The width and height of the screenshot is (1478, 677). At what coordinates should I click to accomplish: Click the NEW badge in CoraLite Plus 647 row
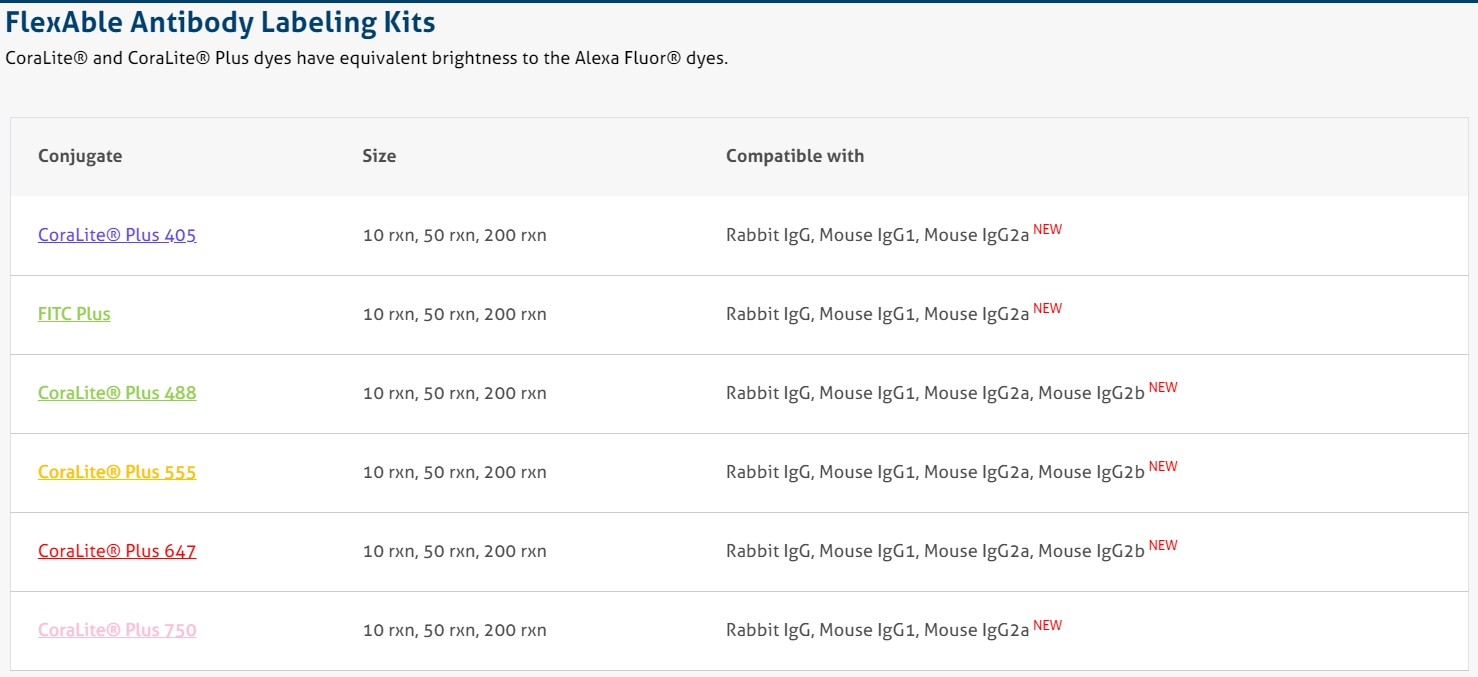[x=1163, y=545]
